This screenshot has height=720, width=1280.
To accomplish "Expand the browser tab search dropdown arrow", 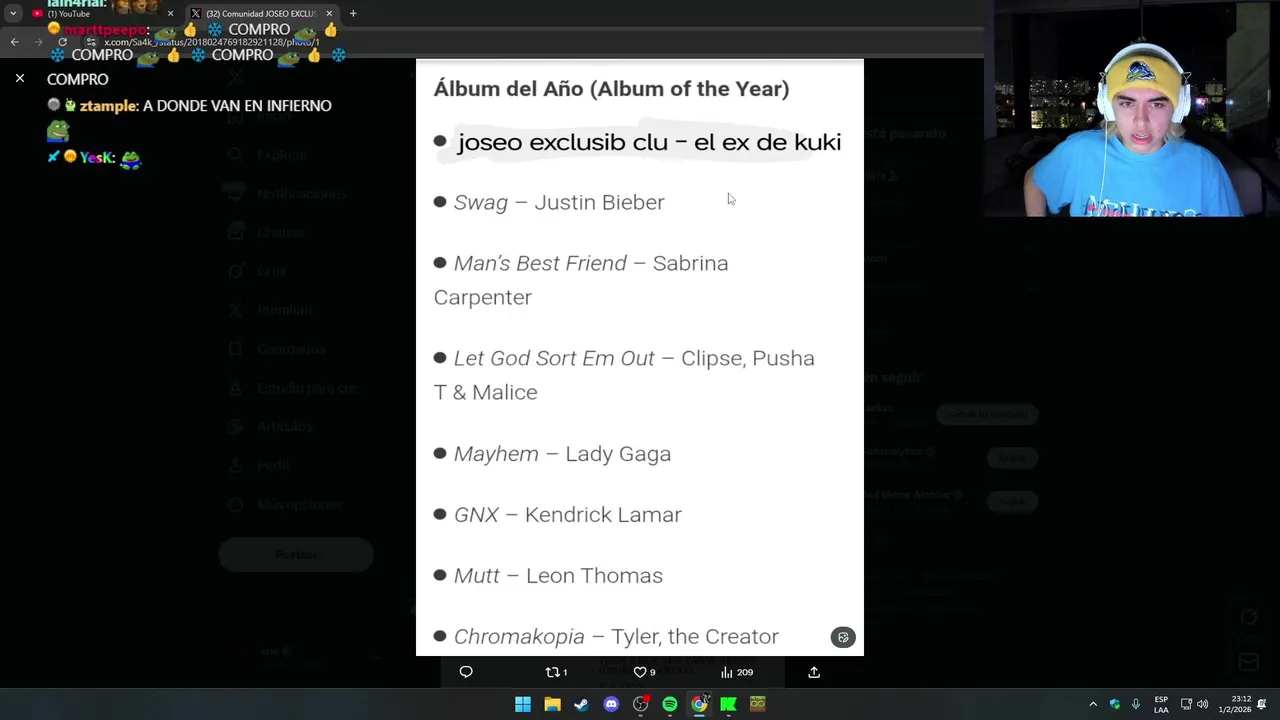I will tap(13, 14).
